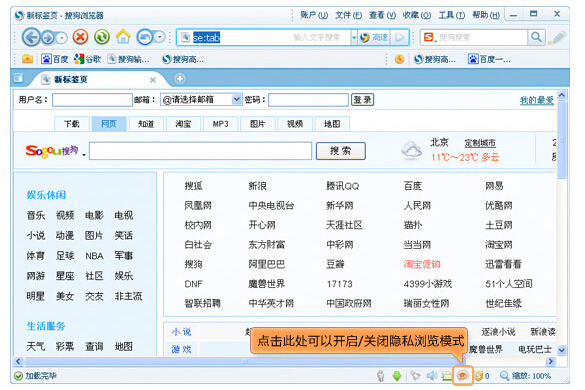Open the 百度一... bookmark on the right

tap(489, 59)
